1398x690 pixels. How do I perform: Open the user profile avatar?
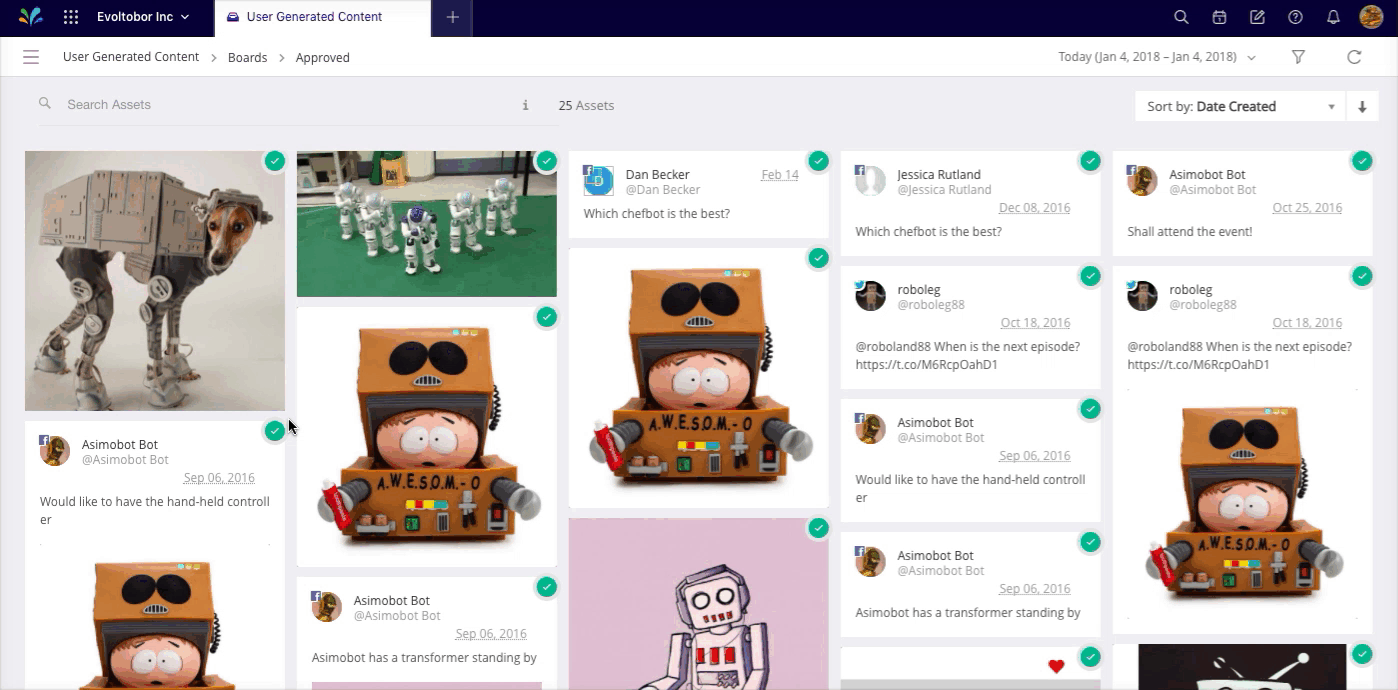coord(1371,17)
